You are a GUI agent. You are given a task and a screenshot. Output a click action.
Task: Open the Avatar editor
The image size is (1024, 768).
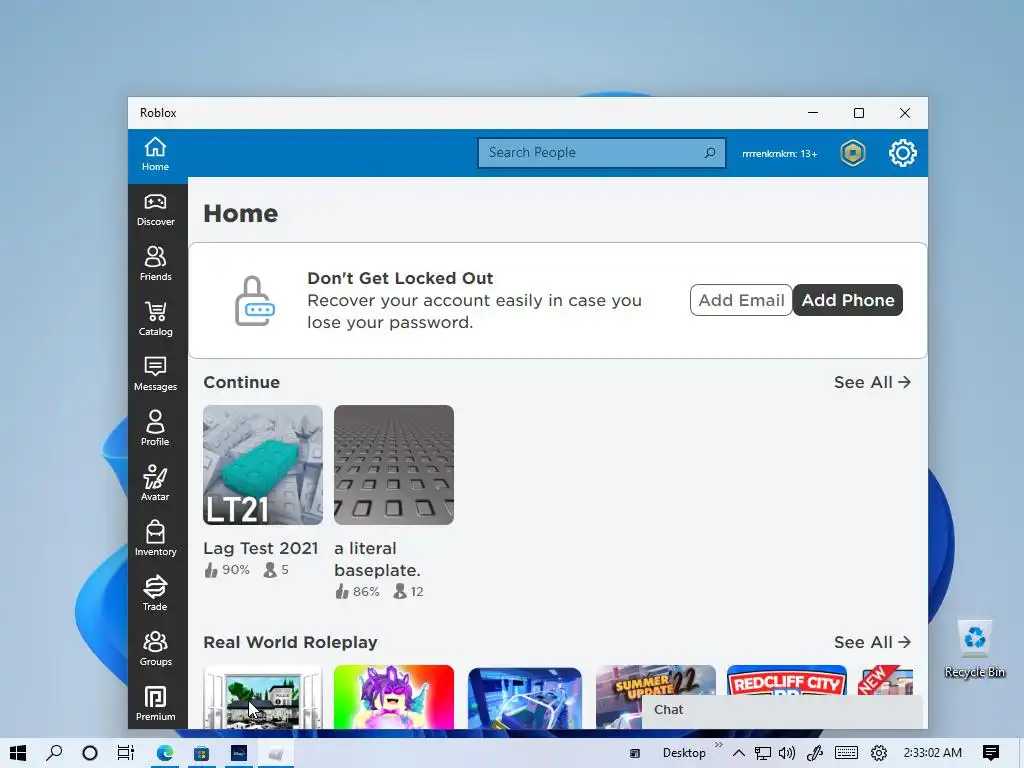pos(155,484)
